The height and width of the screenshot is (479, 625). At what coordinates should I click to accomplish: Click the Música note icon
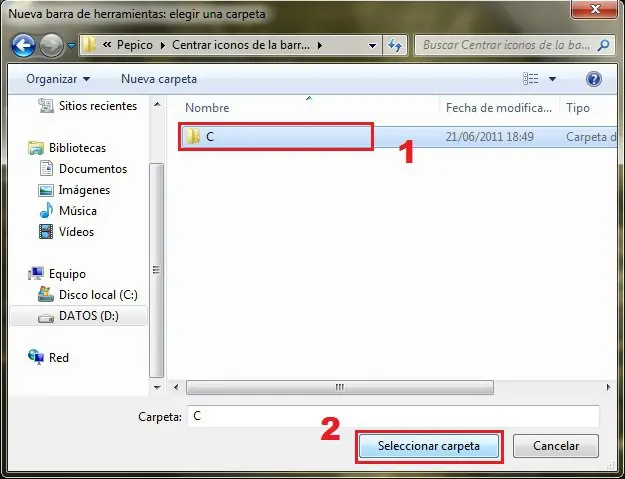46,210
